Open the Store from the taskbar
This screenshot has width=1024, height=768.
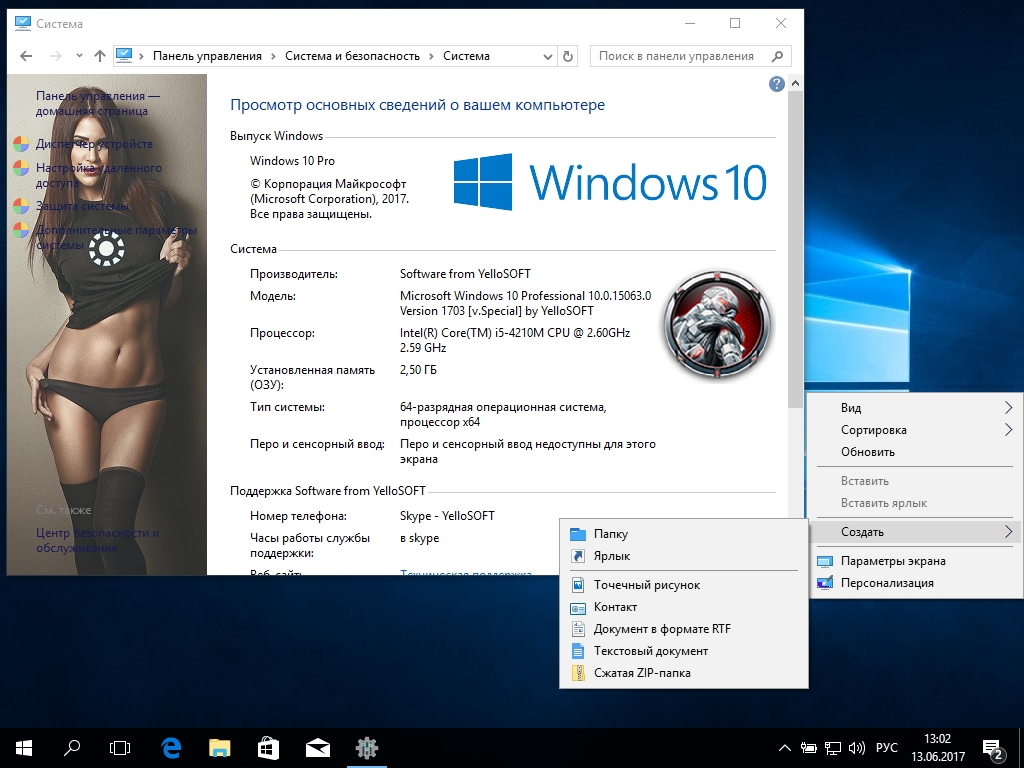click(x=268, y=748)
